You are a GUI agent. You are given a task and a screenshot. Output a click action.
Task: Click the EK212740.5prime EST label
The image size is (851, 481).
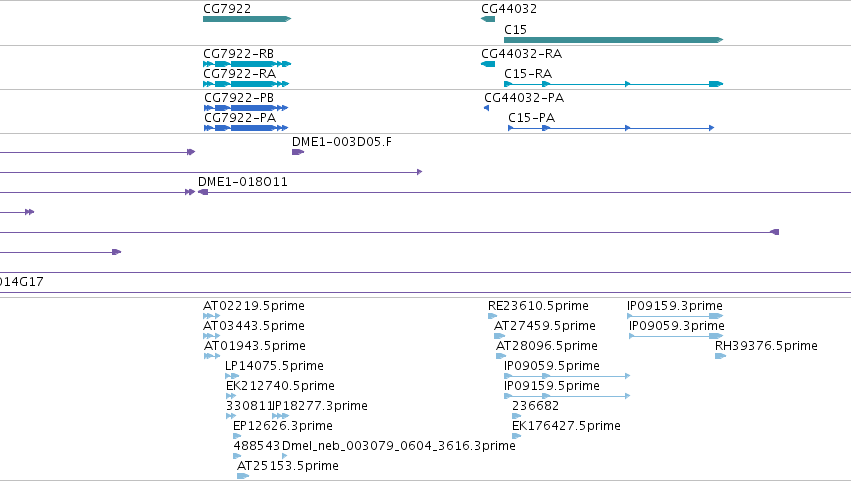281,386
